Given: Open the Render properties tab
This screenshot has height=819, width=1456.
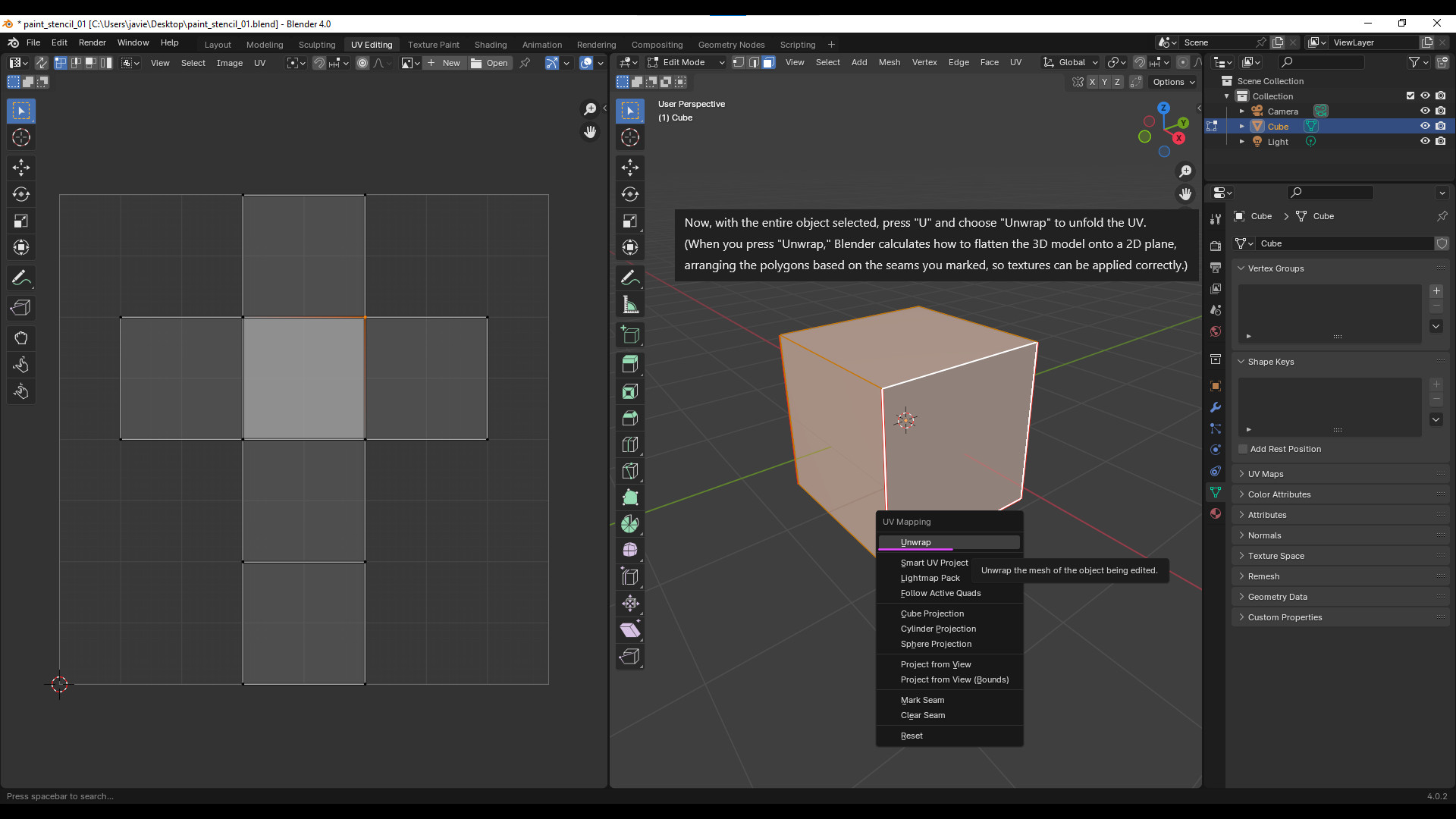Looking at the screenshot, I should click(1216, 246).
